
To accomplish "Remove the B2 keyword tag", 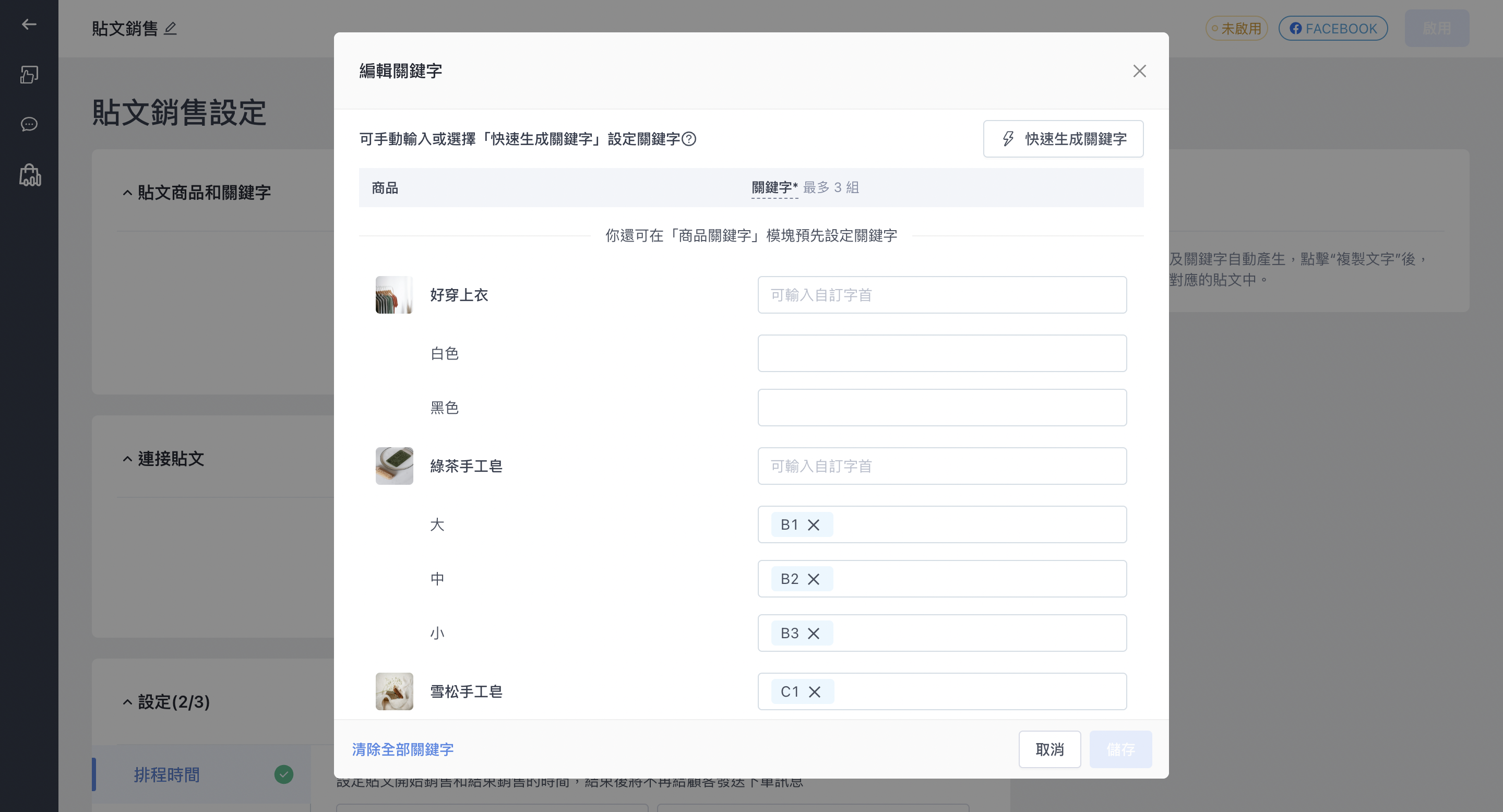I will 814,579.
